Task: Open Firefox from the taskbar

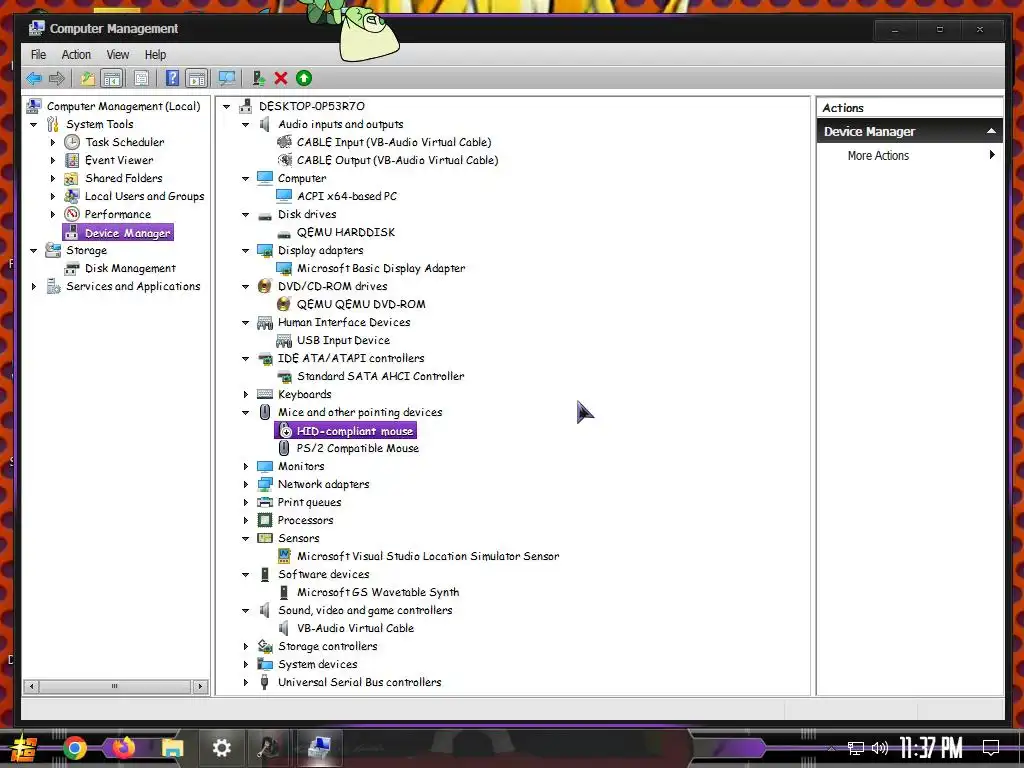Action: [123, 748]
